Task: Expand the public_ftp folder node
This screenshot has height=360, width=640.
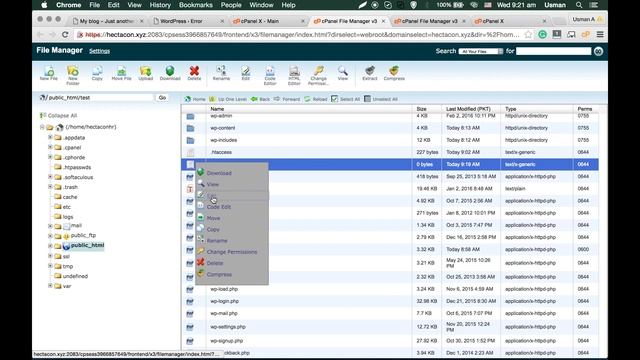Action: (x=50, y=236)
